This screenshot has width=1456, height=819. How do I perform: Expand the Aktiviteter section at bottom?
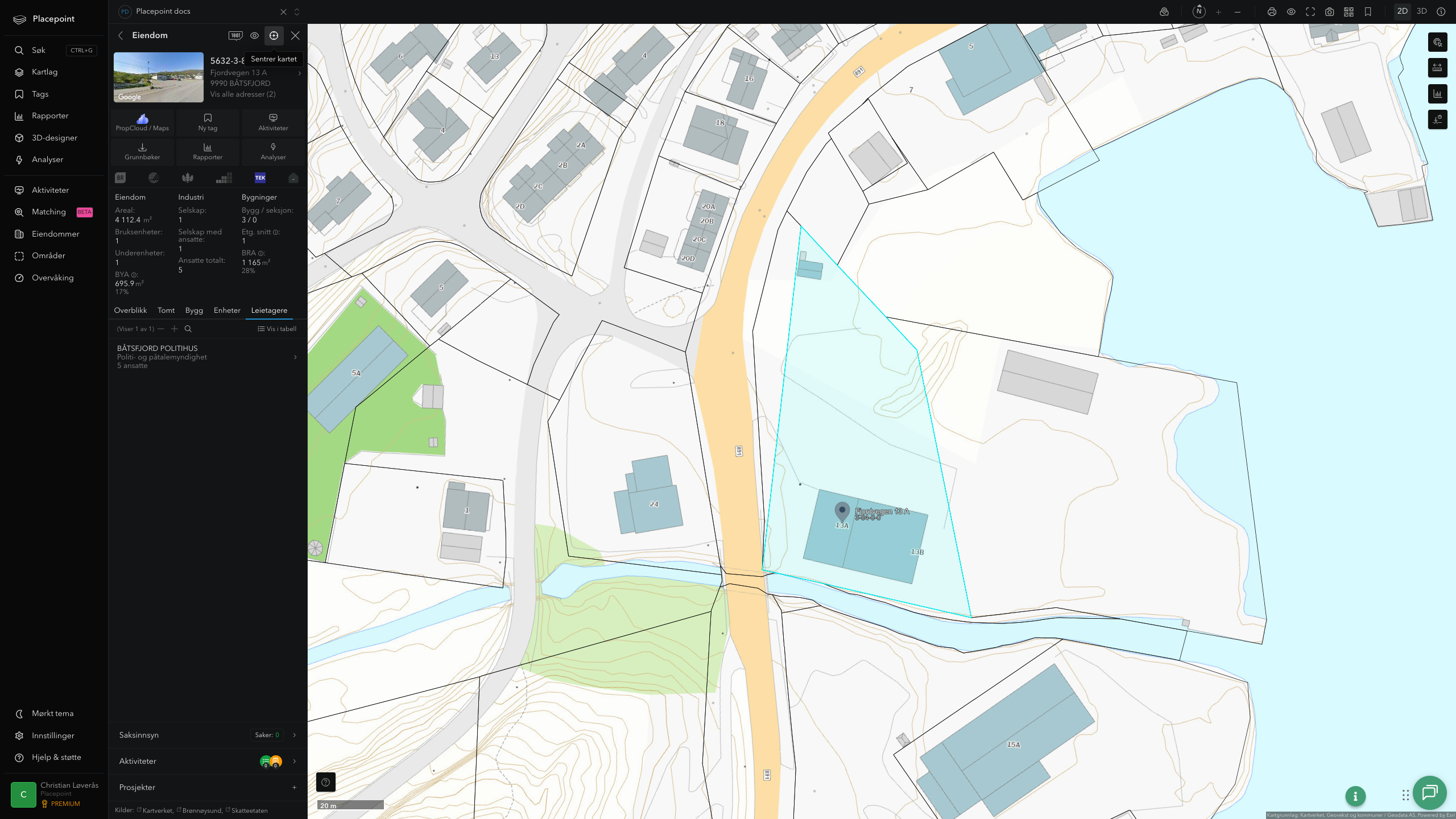pyautogui.click(x=208, y=761)
